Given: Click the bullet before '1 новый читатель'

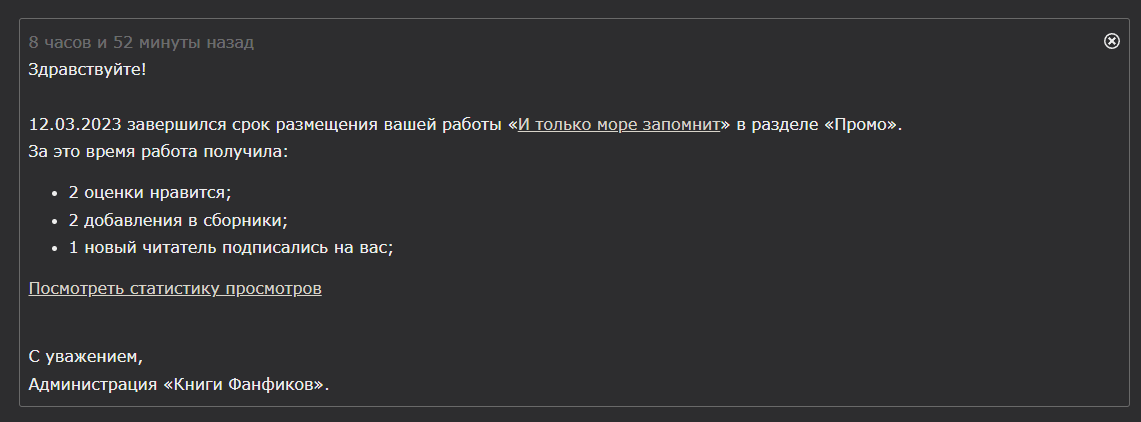Looking at the screenshot, I should pos(55,248).
